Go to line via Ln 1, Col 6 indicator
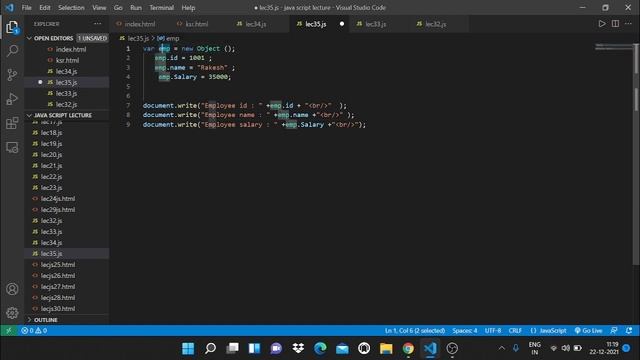This screenshot has width=640, height=360. (415, 331)
